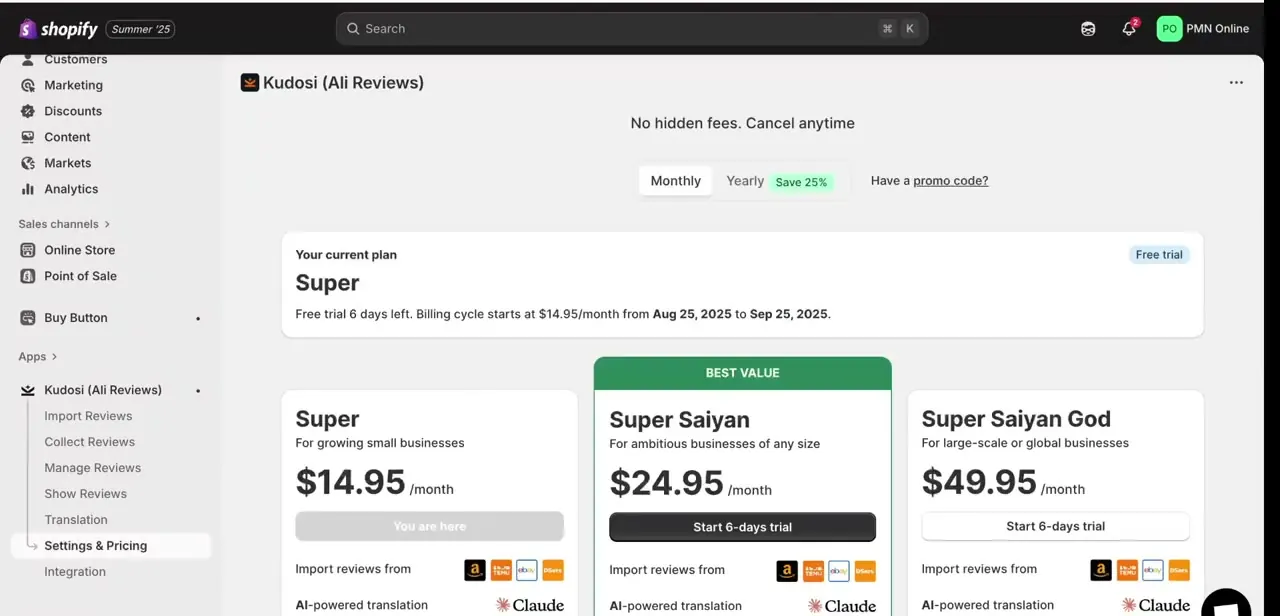Click DSers icon in Super Saiyan plan
The height and width of the screenshot is (616, 1280).
tap(865, 571)
